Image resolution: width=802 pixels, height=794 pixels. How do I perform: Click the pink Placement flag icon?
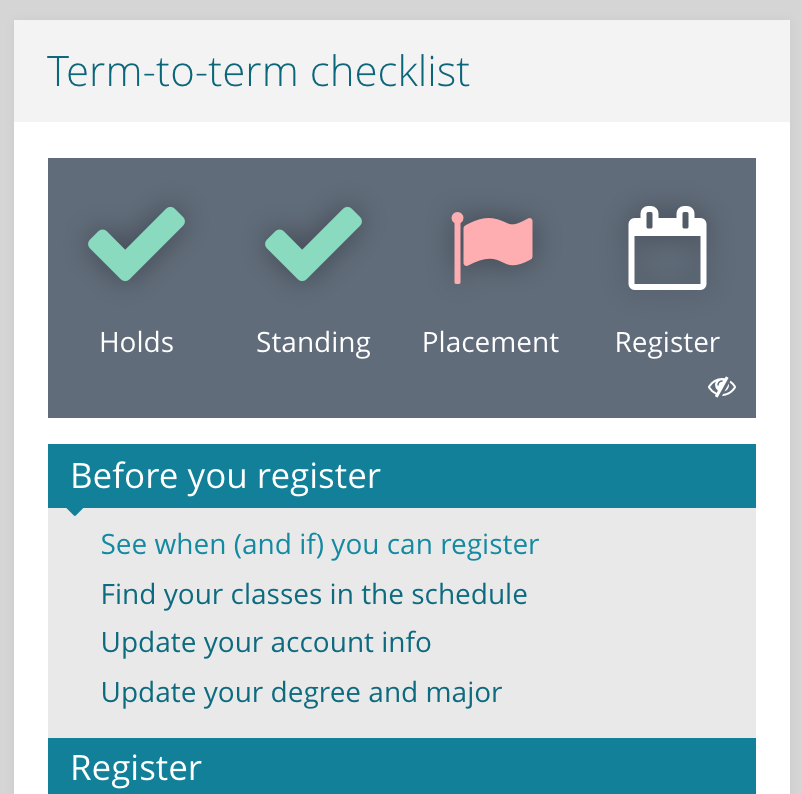492,247
